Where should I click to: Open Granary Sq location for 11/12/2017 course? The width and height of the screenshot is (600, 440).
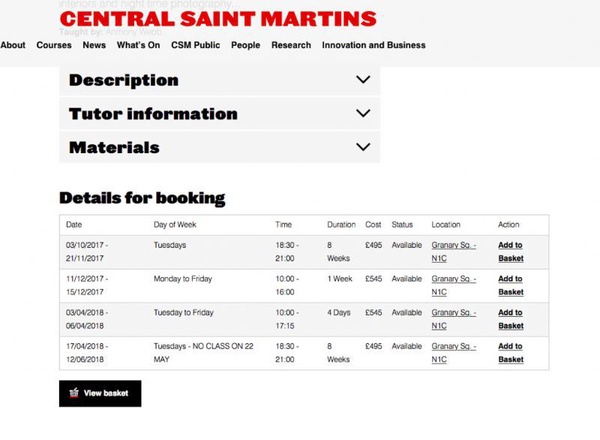pyautogui.click(x=454, y=285)
